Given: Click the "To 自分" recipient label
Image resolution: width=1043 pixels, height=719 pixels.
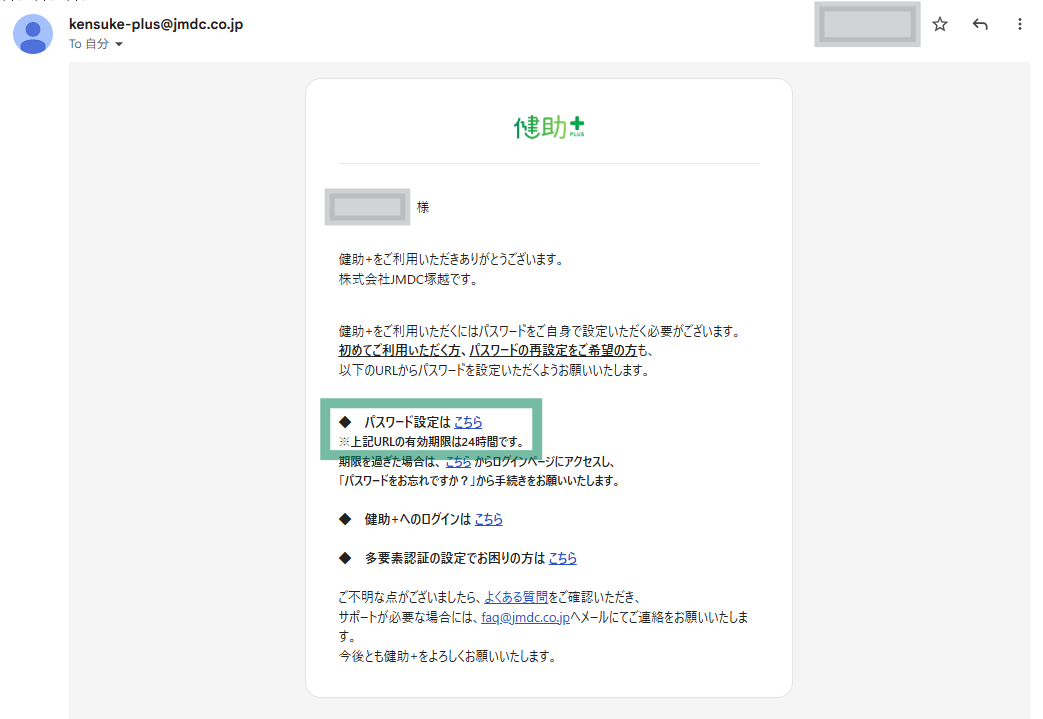Looking at the screenshot, I should [x=88, y=45].
